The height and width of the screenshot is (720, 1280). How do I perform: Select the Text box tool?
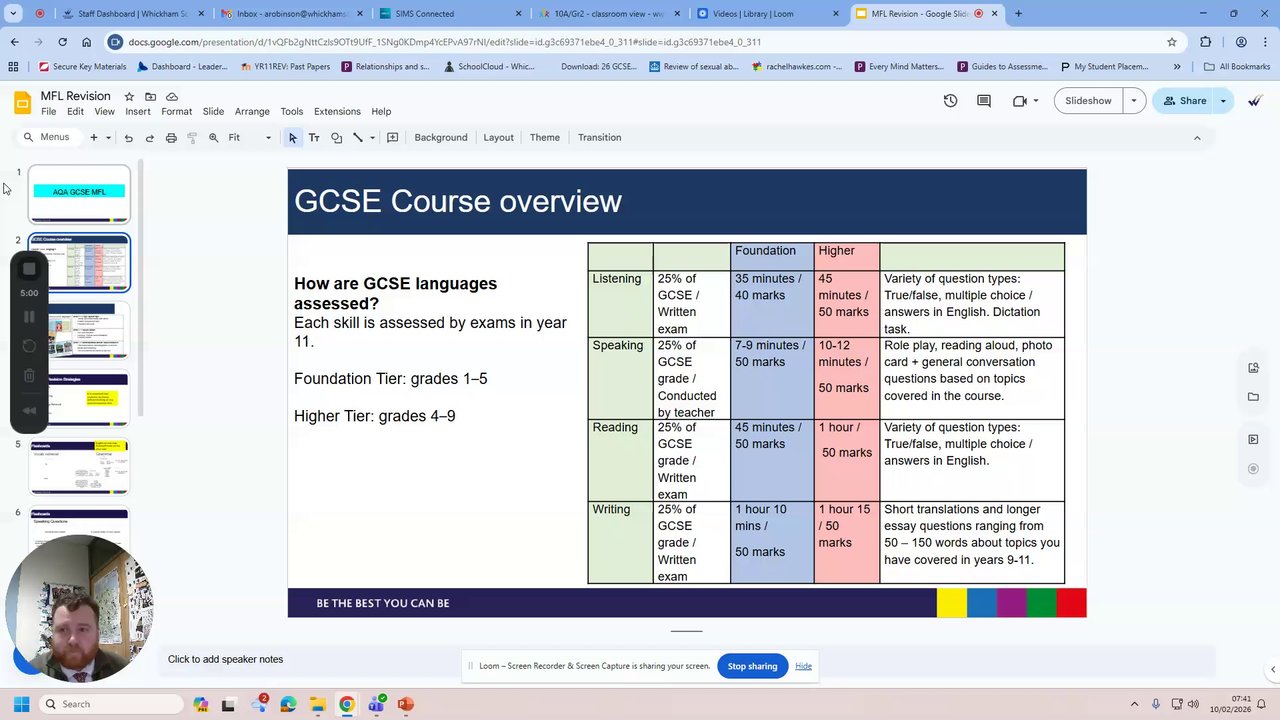pyautogui.click(x=314, y=138)
